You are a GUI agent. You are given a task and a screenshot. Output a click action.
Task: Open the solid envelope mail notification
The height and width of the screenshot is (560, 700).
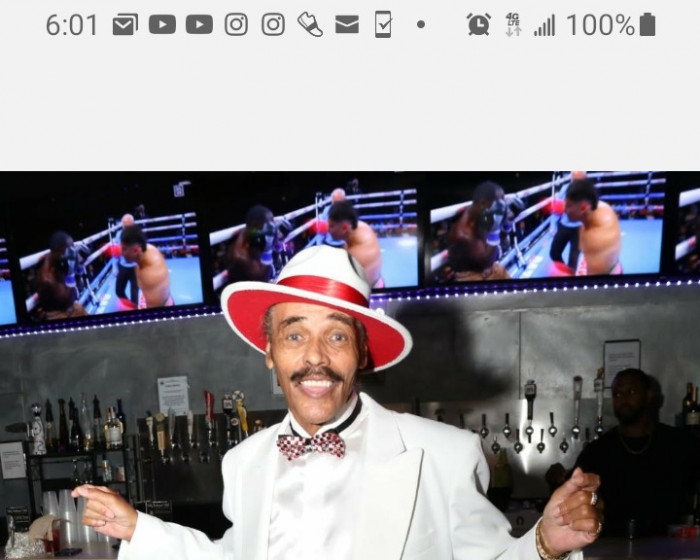[347, 25]
